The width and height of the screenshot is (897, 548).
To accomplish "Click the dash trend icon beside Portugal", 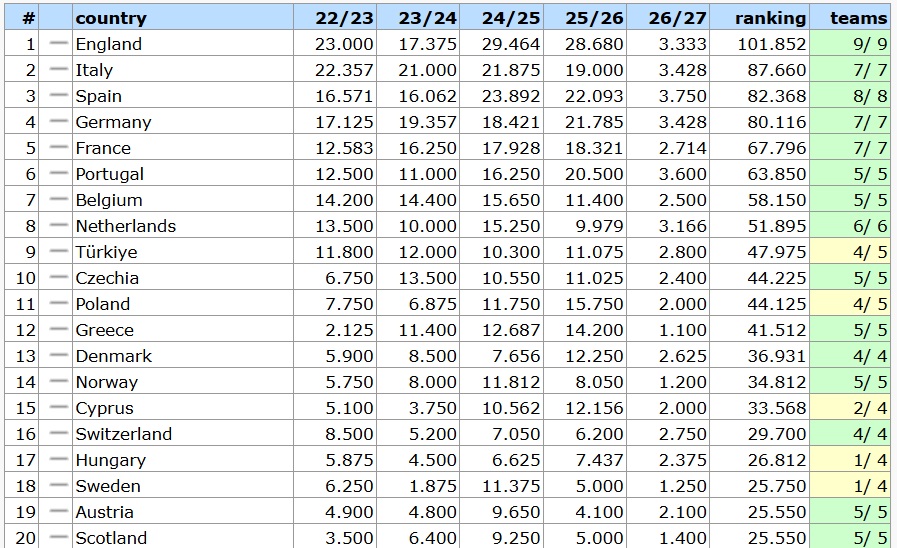I will tap(58, 173).
